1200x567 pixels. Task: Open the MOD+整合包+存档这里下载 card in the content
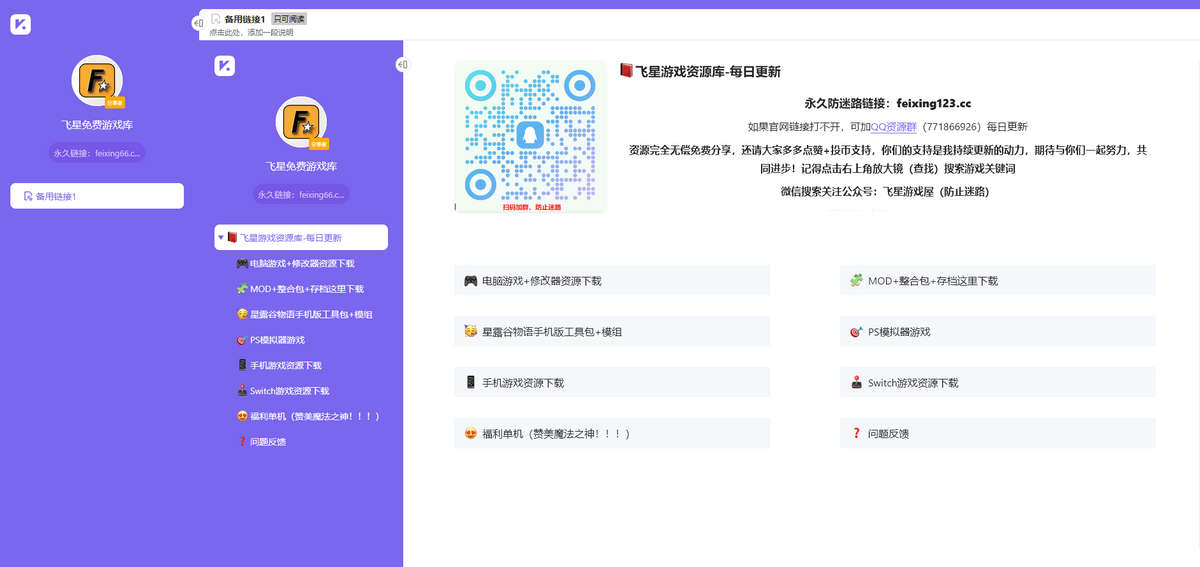point(998,281)
